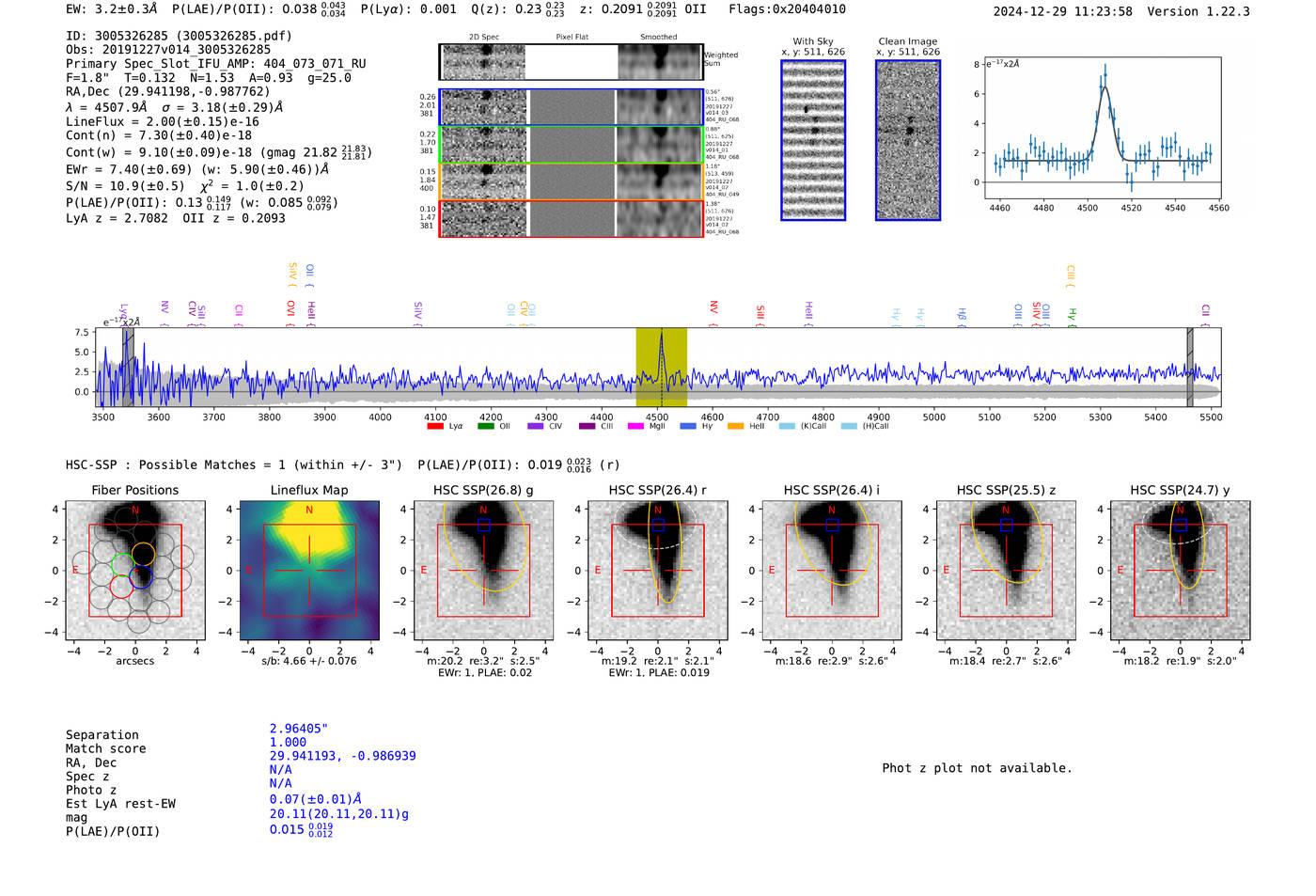Click the (K)Call legend swatch
1316x896 pixels.
point(787,426)
